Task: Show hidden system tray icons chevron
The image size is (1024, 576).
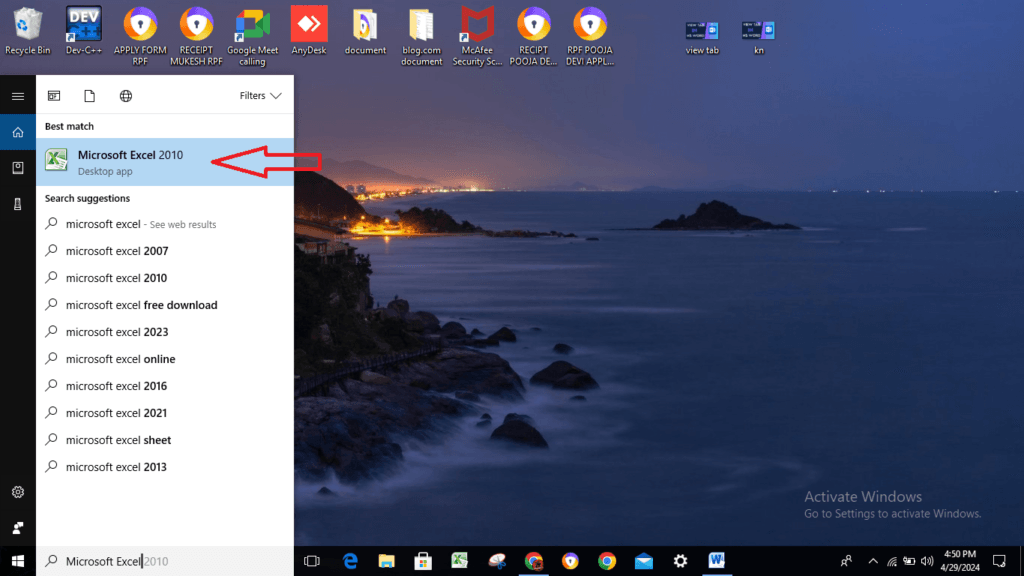Action: pos(872,561)
